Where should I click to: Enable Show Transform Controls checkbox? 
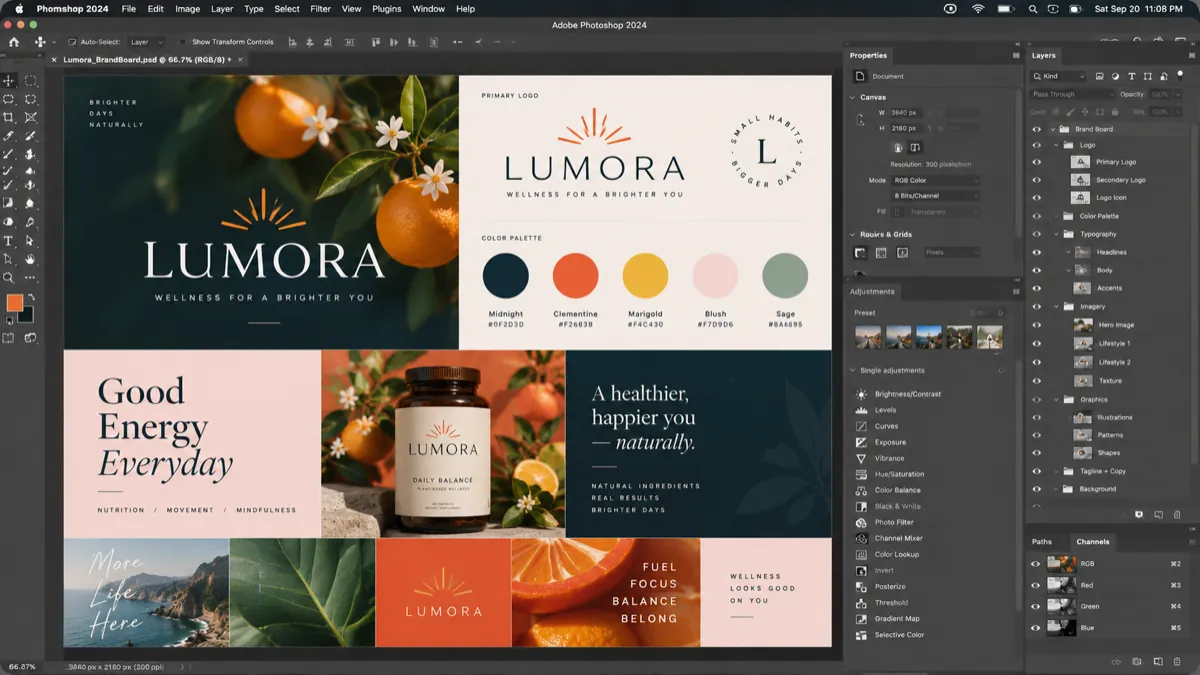[x=184, y=42]
